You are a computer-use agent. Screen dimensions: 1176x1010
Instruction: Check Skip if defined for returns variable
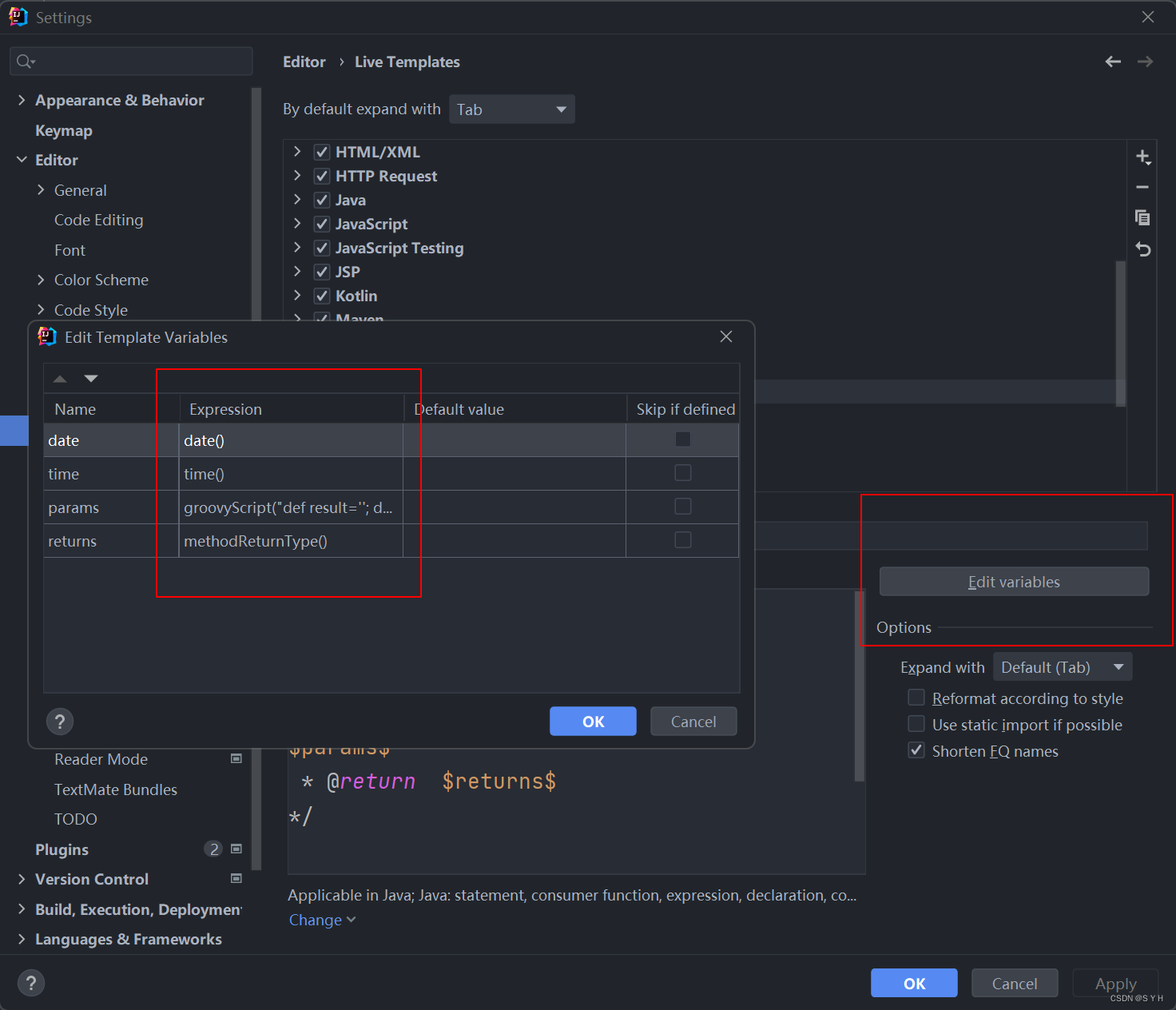683,540
